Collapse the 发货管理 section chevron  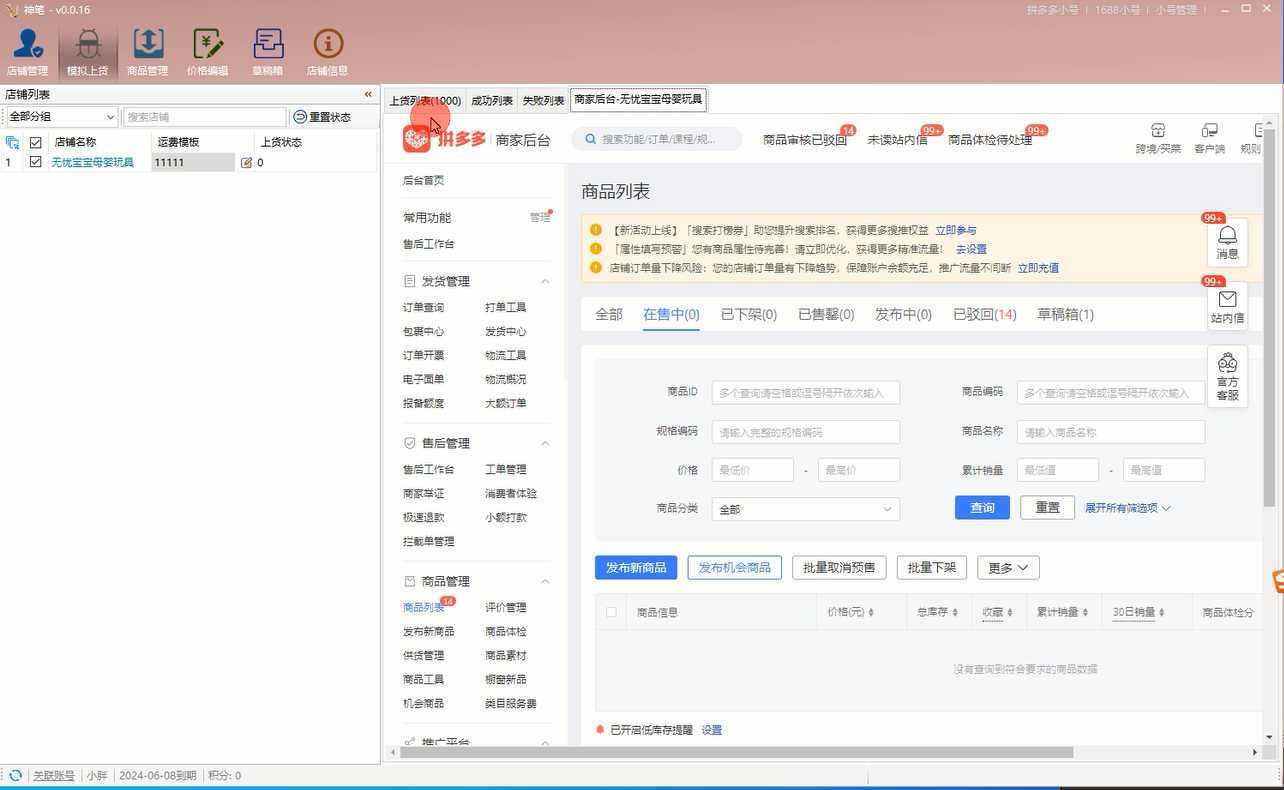click(x=545, y=281)
